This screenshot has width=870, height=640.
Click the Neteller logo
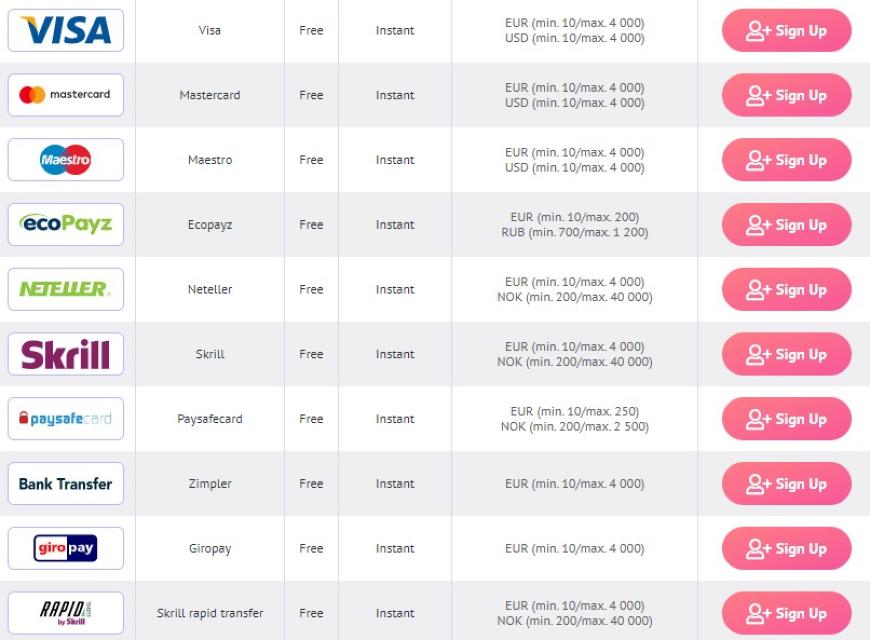click(x=65, y=289)
